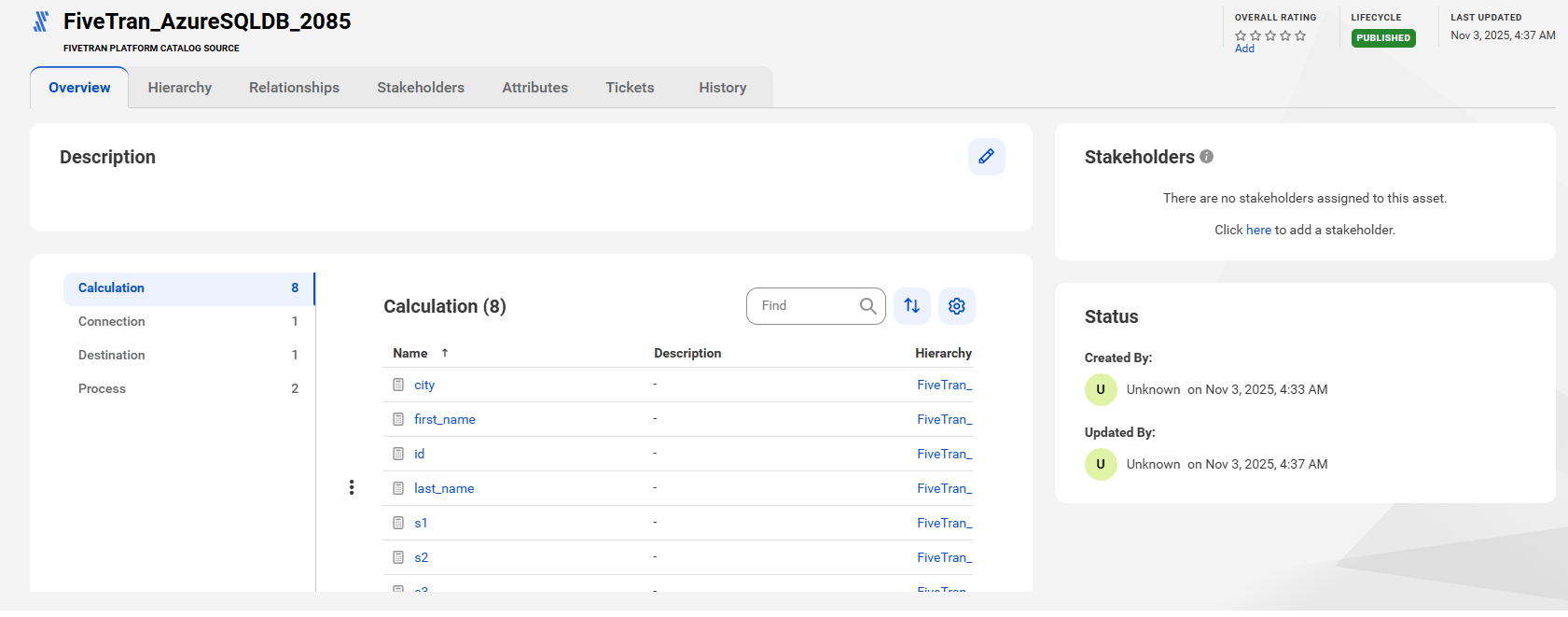Click the sort arrows icon in Calculation table
Image resolution: width=1568 pixels, height=617 pixels.
coord(911,305)
